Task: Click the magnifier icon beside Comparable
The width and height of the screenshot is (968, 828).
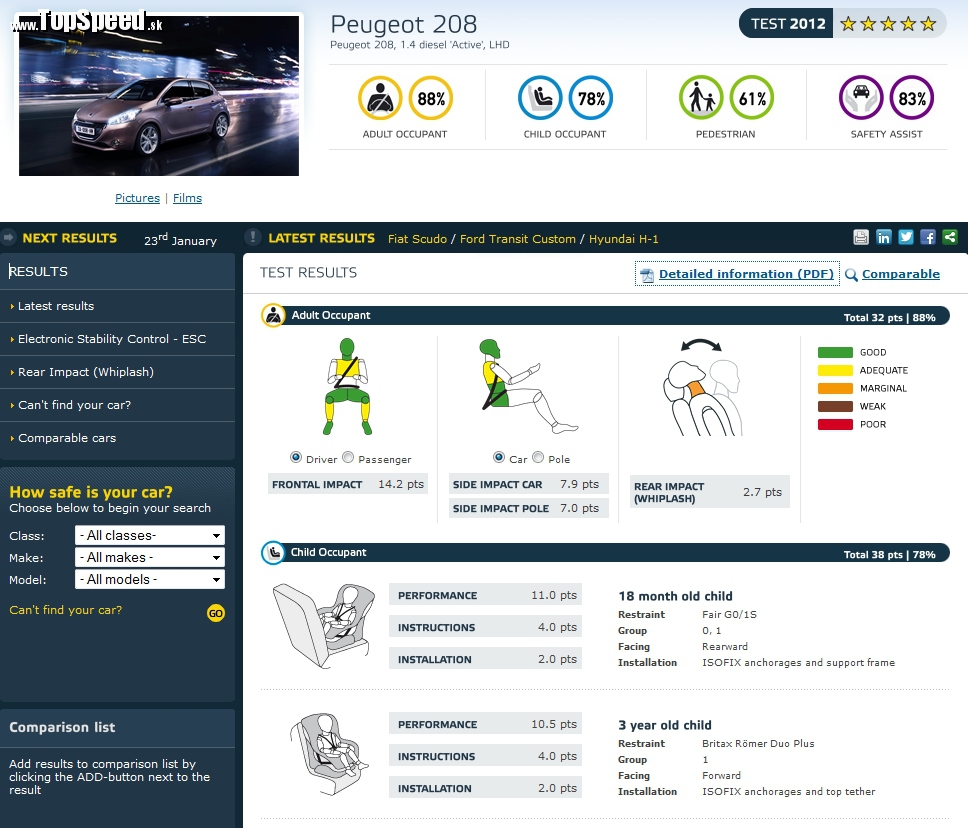Action: (x=851, y=275)
